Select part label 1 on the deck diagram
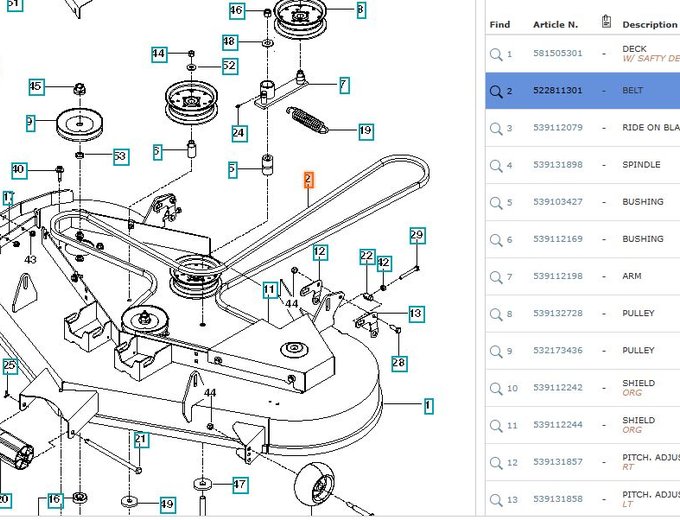This screenshot has width=680, height=520. tap(428, 406)
